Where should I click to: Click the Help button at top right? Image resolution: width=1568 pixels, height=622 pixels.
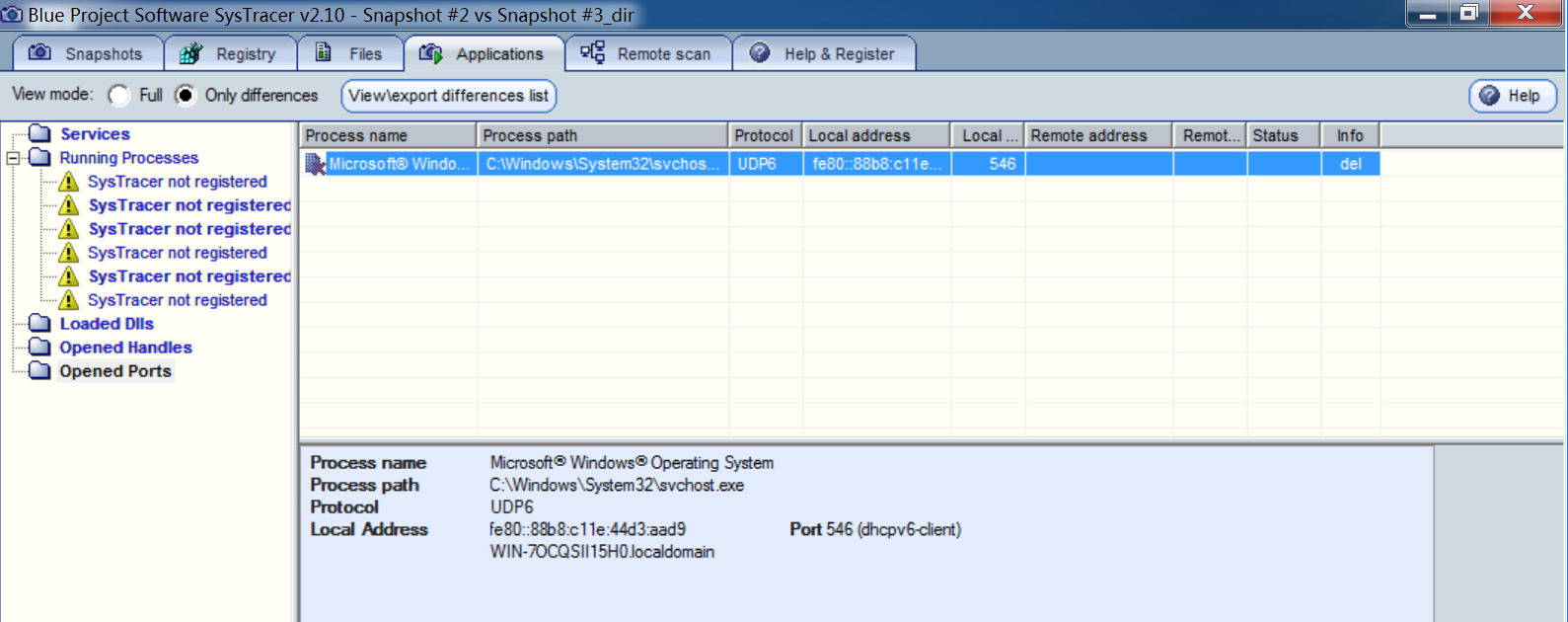[x=1513, y=96]
